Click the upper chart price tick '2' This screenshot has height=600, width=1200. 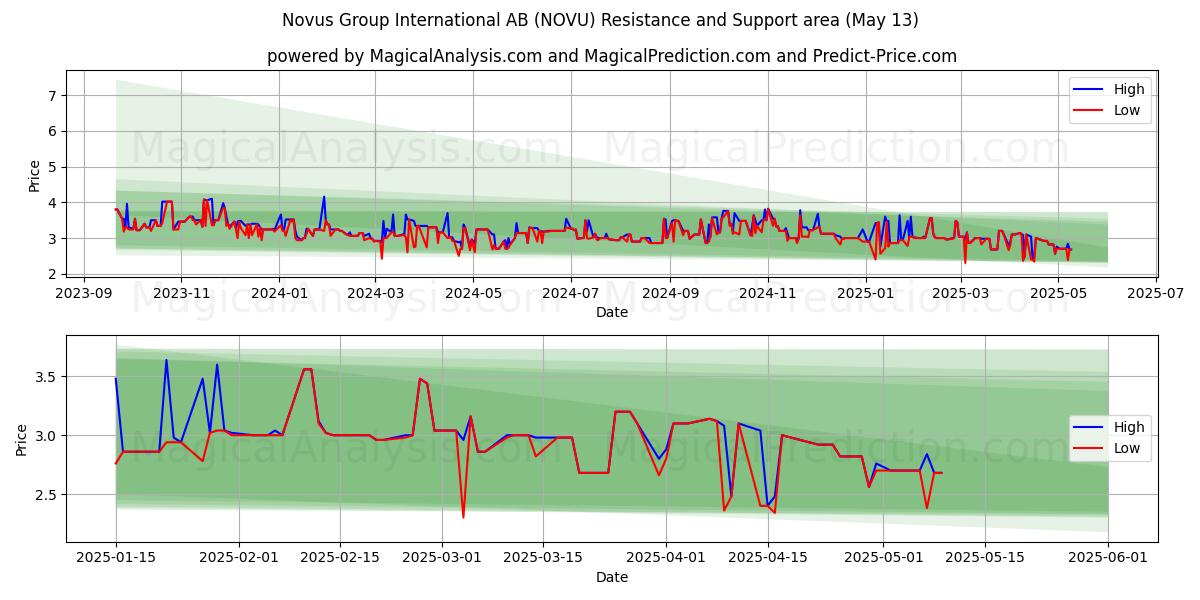point(54,274)
